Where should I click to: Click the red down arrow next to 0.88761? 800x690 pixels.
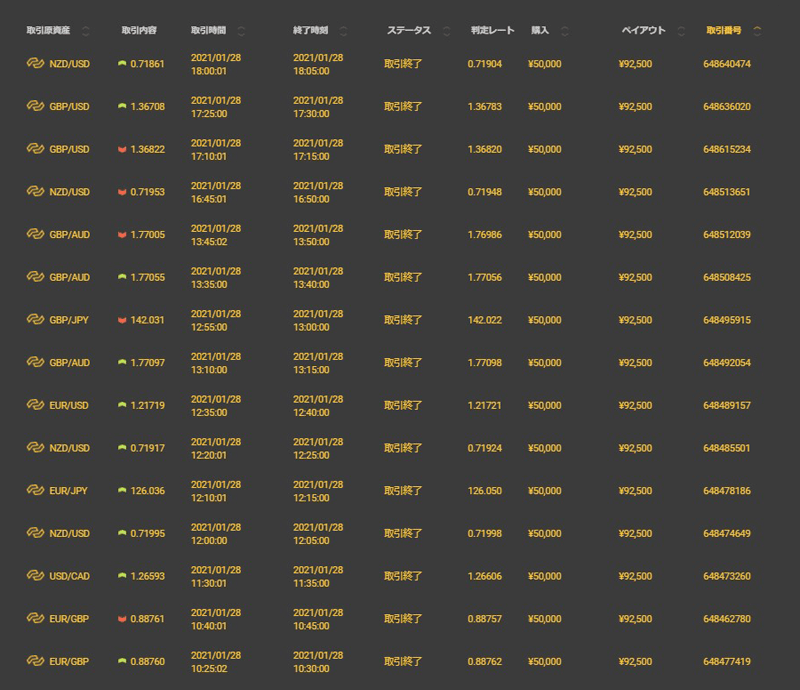pos(122,619)
